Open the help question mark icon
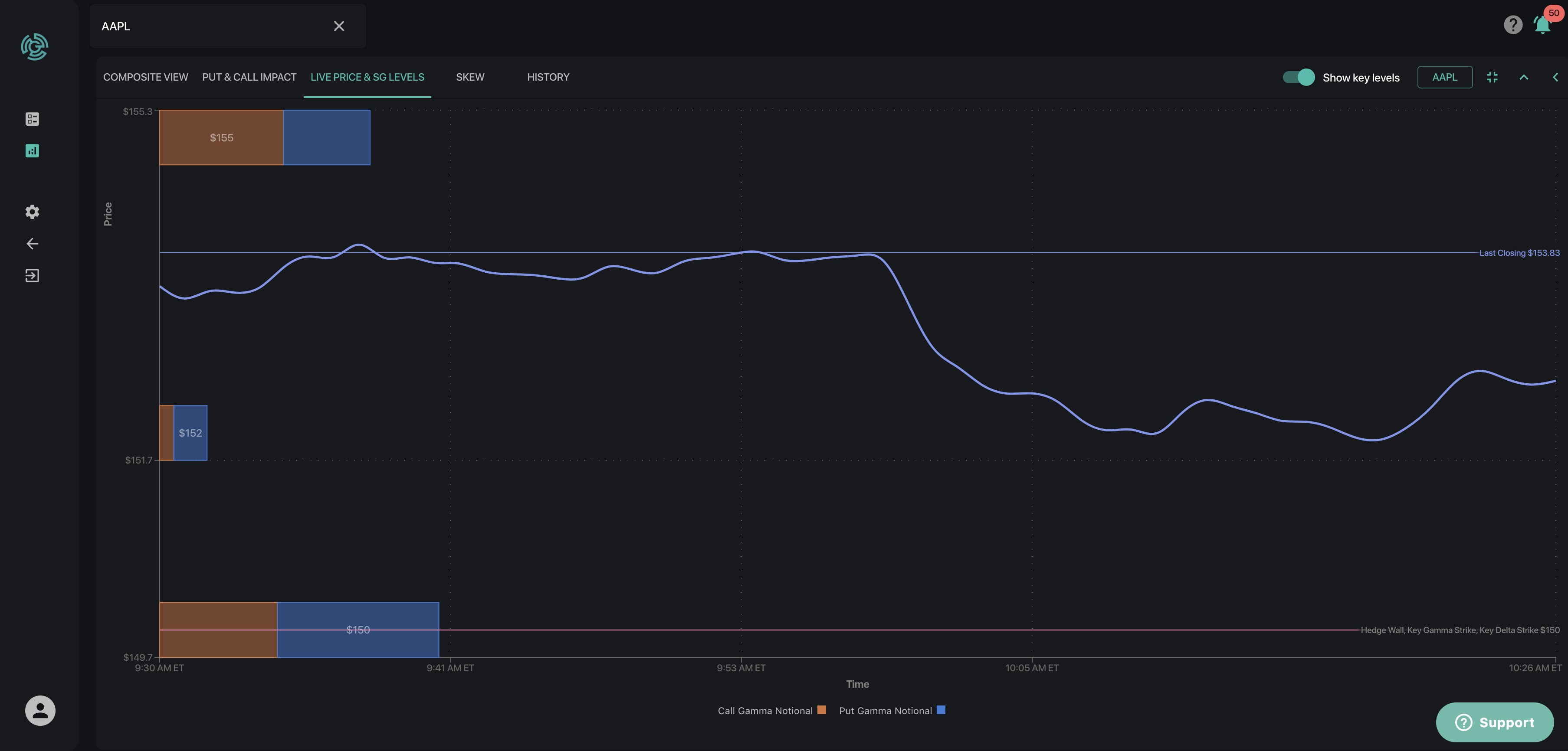The height and width of the screenshot is (751, 1568). coord(1512,24)
